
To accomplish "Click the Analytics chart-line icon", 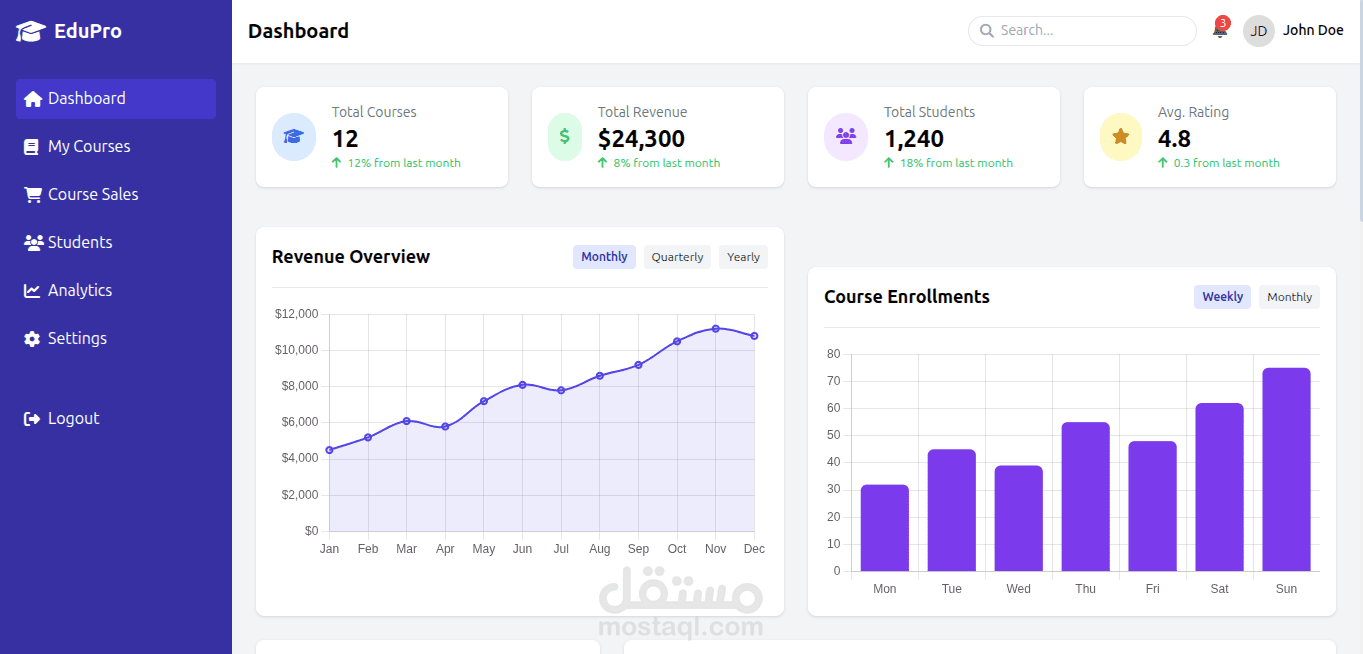I will click(32, 291).
